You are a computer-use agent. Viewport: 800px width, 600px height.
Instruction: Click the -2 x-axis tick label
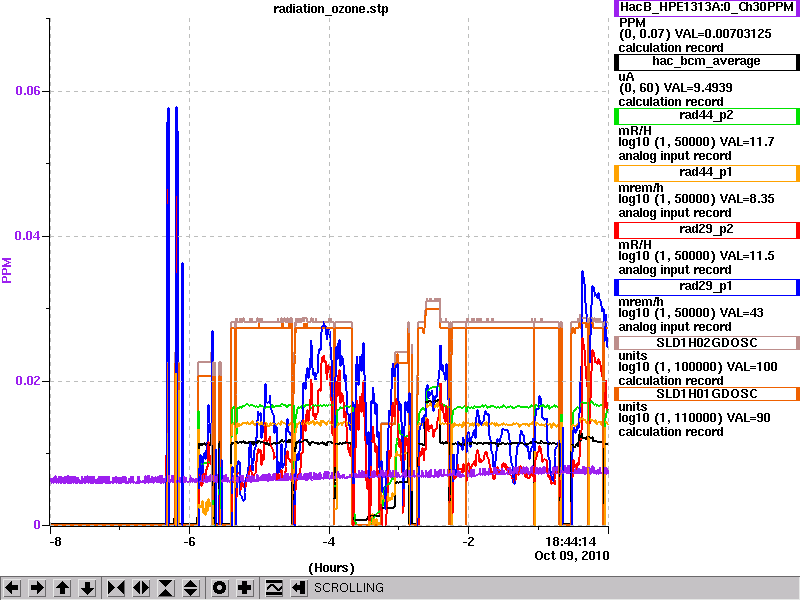(468, 541)
